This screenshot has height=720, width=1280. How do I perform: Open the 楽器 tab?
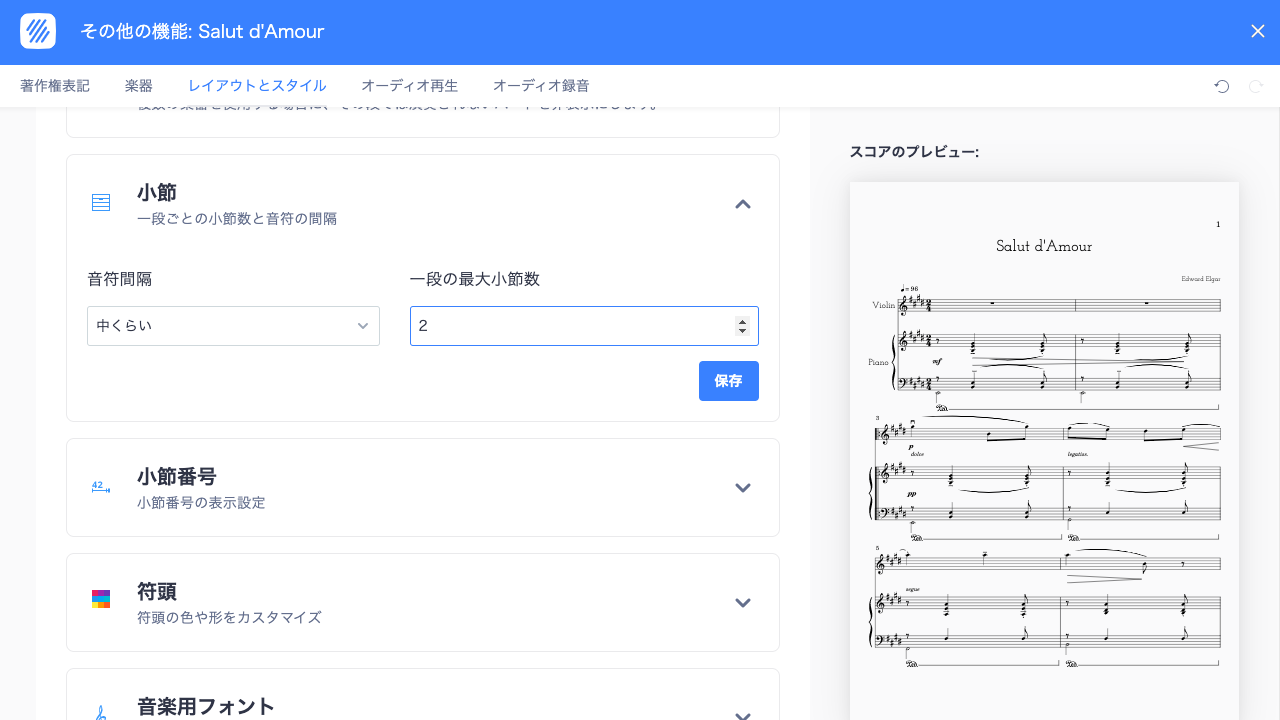(x=138, y=86)
